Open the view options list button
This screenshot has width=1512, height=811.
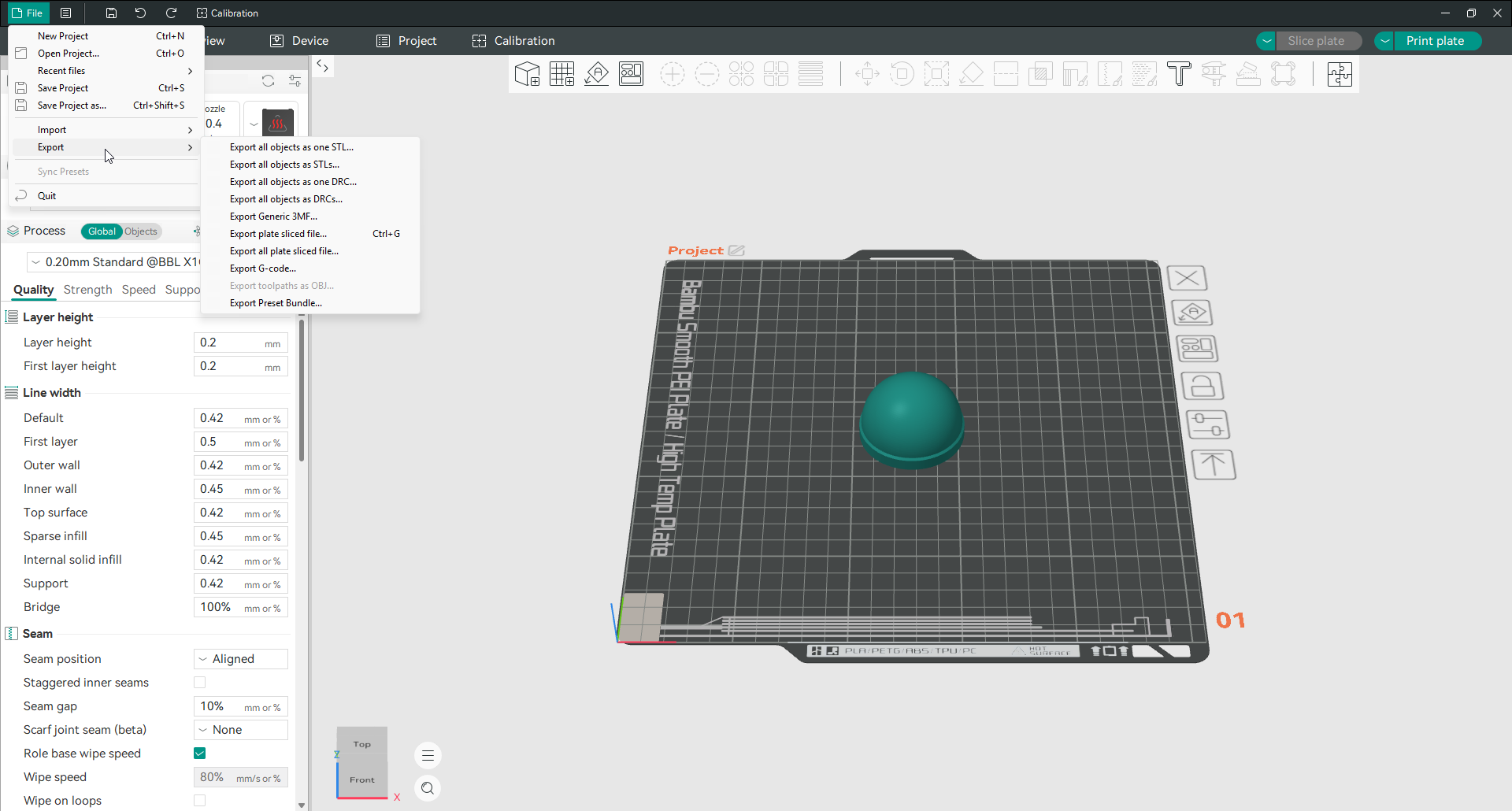[428, 756]
